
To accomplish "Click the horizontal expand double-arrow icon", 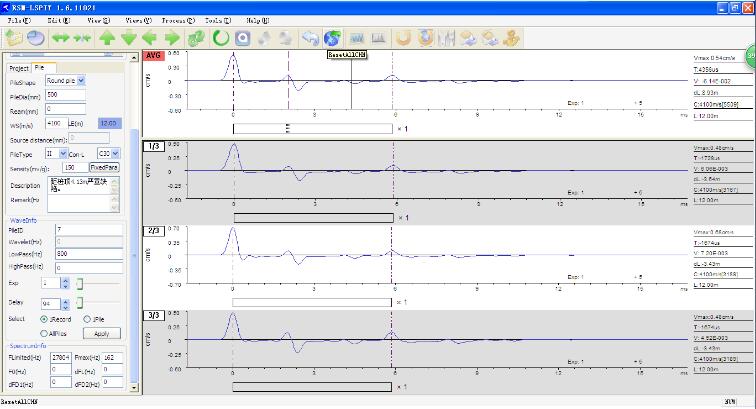I will click(x=60, y=38).
